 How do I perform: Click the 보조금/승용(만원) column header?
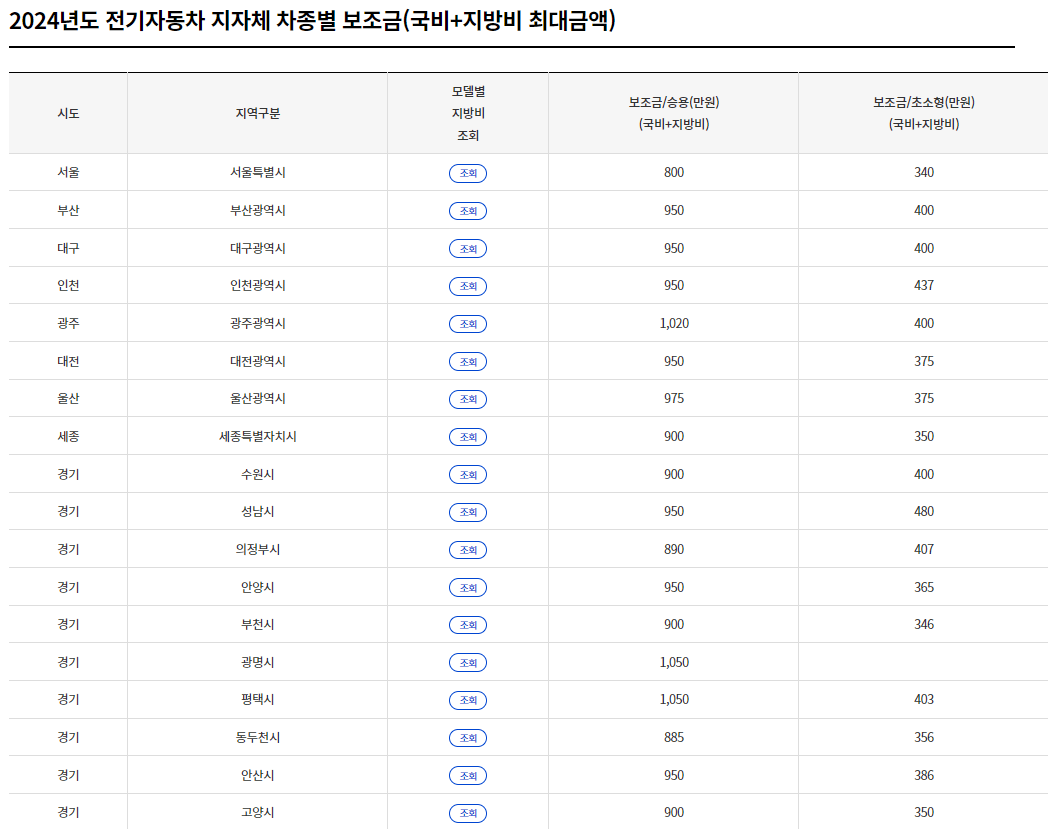coord(670,113)
